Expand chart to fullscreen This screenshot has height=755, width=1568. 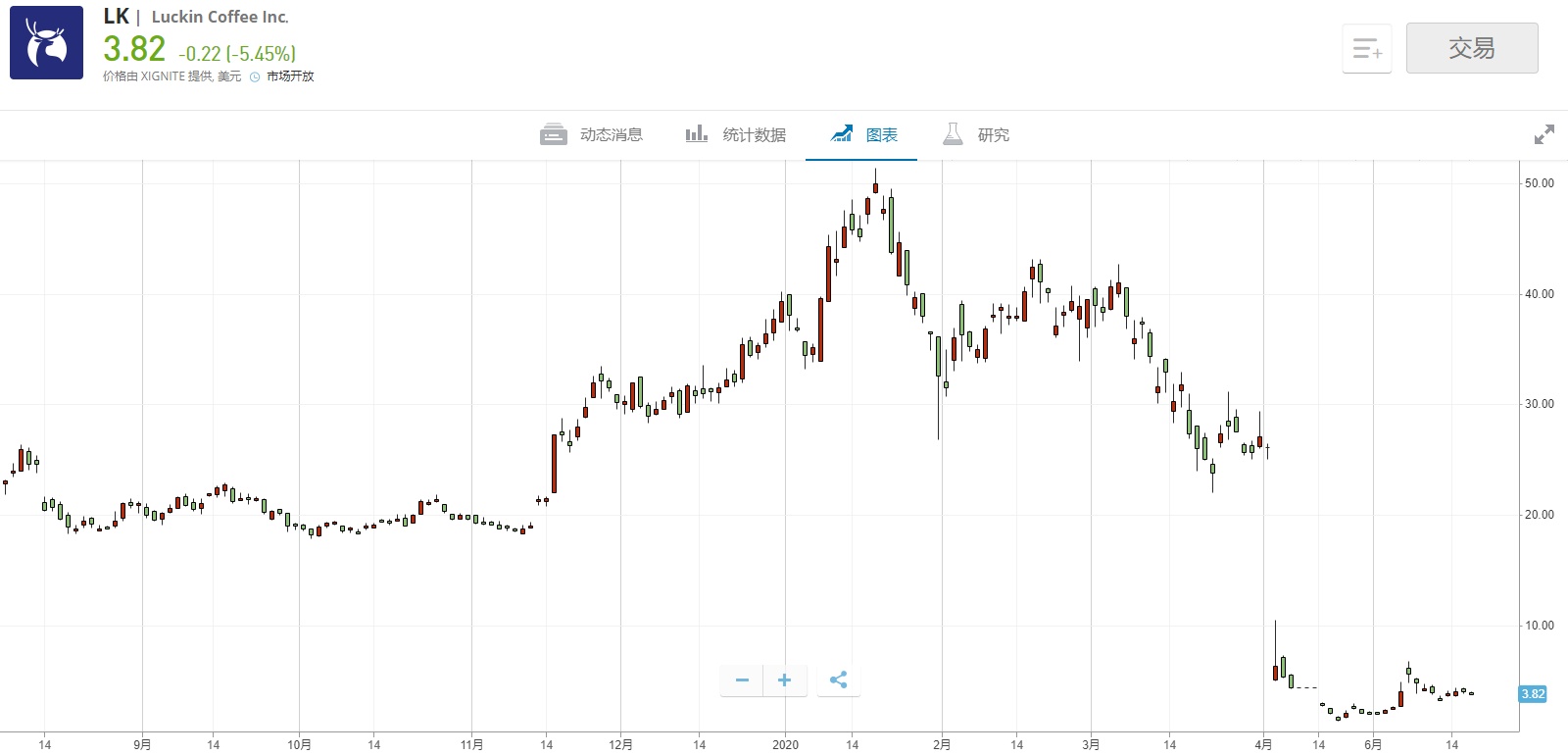[x=1543, y=134]
